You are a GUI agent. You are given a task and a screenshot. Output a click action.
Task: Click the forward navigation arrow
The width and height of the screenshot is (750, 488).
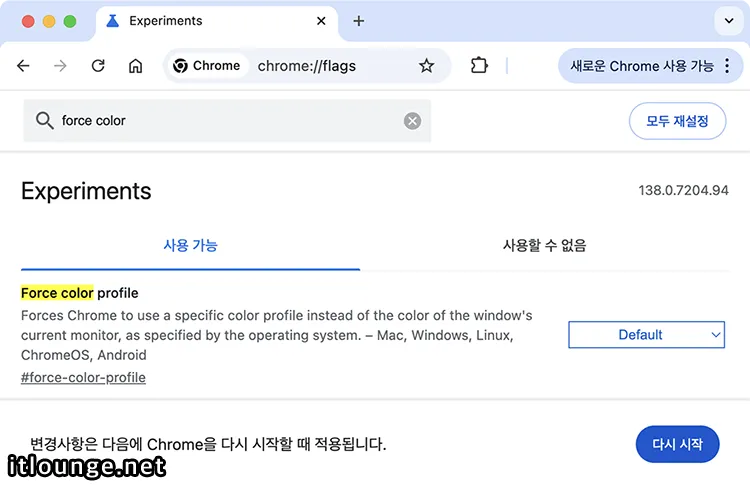[x=60, y=66]
